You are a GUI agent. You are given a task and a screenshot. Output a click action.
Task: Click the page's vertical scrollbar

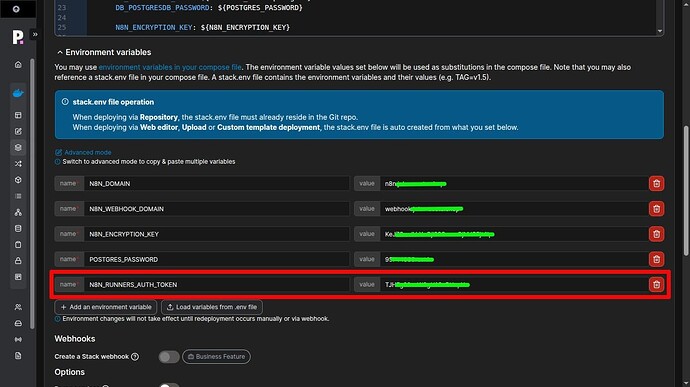point(686,191)
